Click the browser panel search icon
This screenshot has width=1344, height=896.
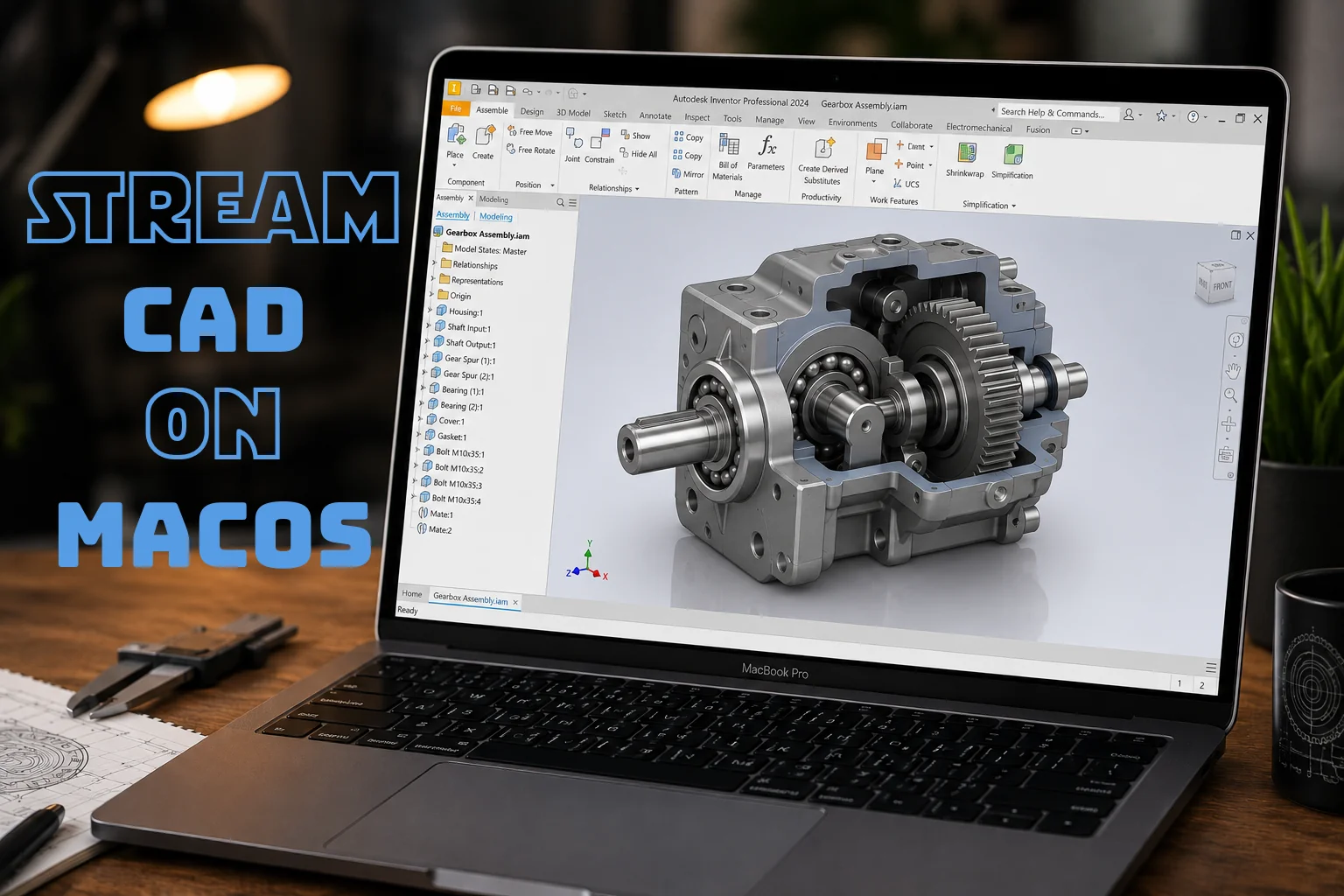tap(561, 202)
